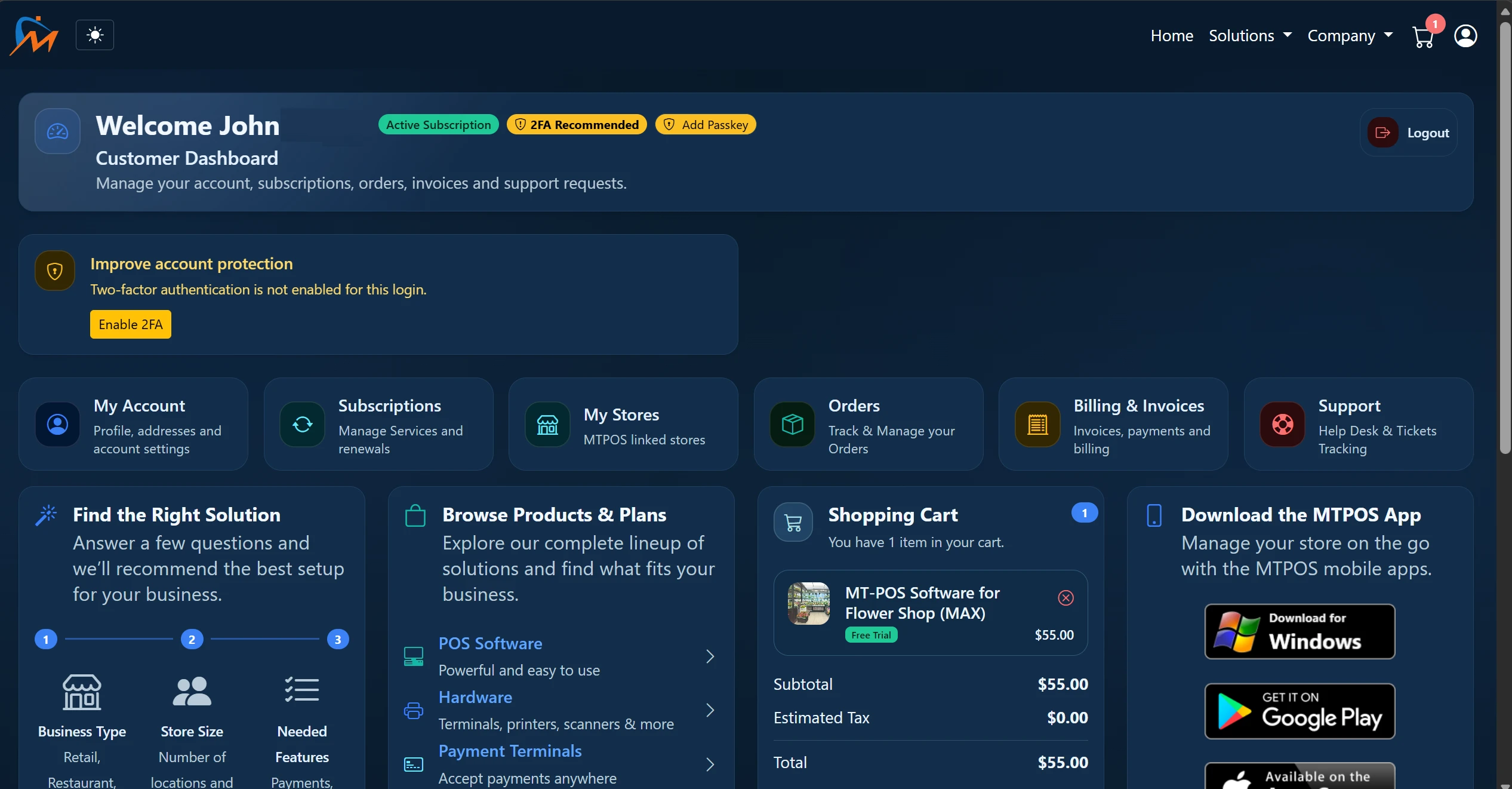Open the shopping cart icon in the header
The width and height of the screenshot is (1512, 789).
[x=1423, y=36]
